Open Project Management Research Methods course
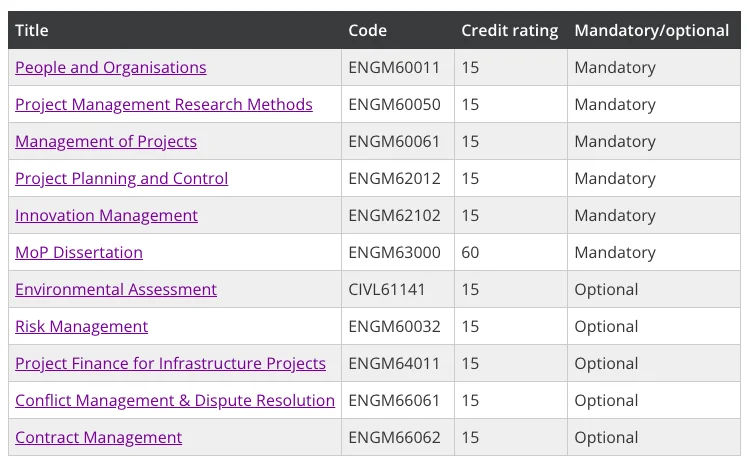Image resolution: width=751 pixels, height=468 pixels. [164, 105]
